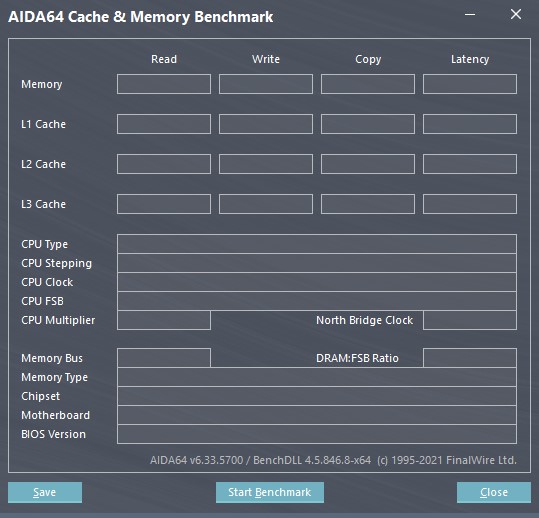
Task: Click the CPU Type value box
Action: pyautogui.click(x=317, y=244)
